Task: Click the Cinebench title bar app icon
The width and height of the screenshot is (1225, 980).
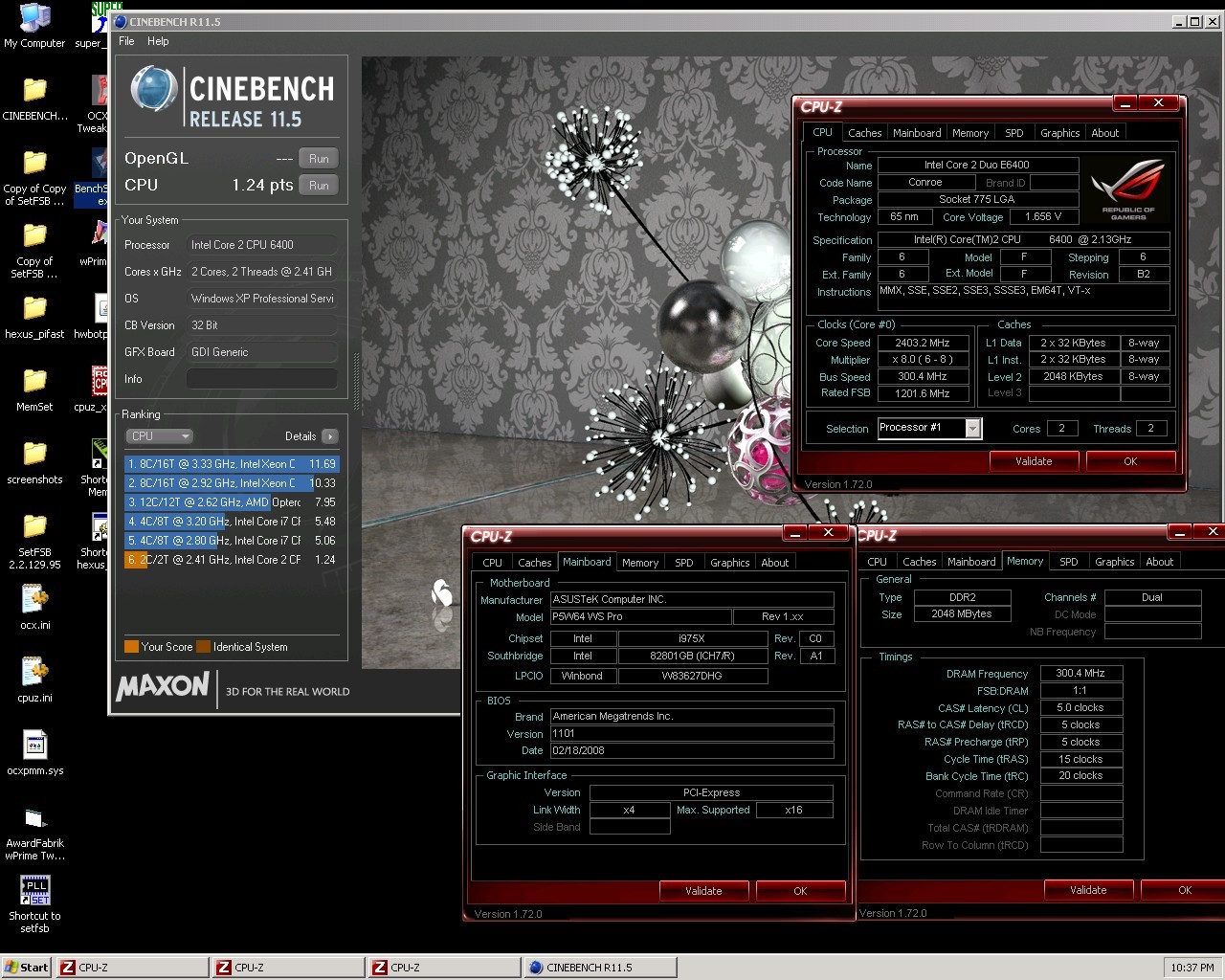Action: [x=119, y=21]
